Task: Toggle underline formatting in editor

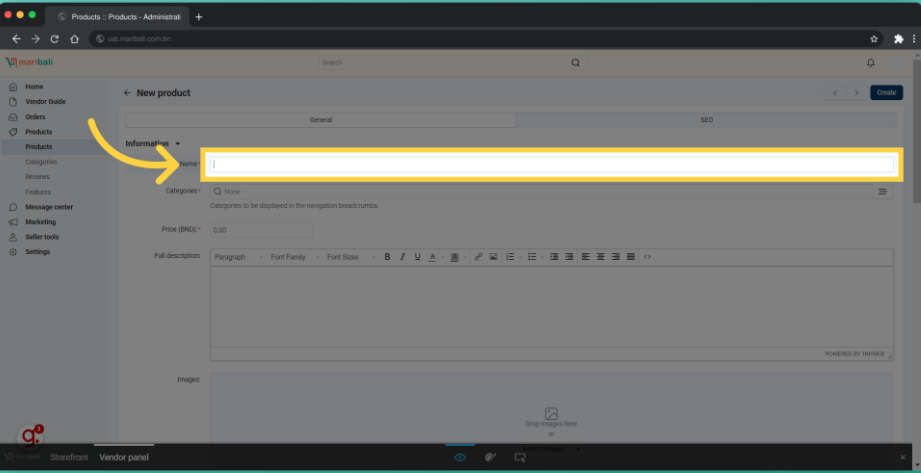Action: coord(417,257)
